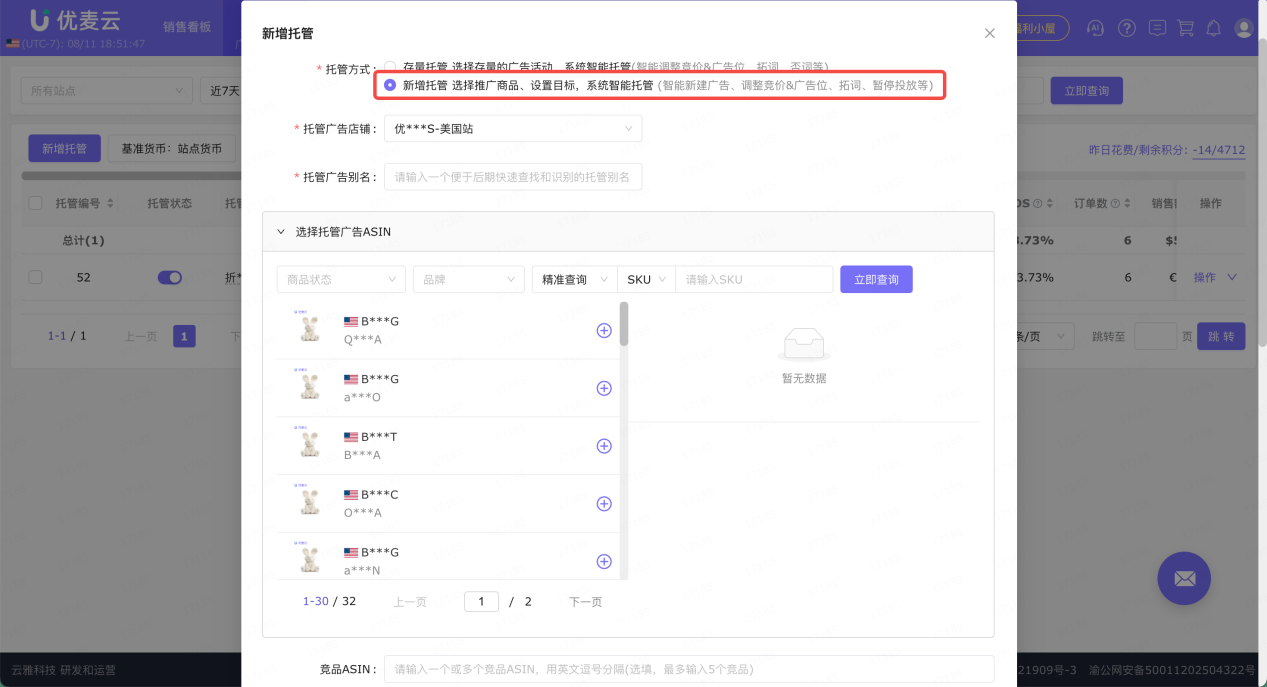Select the 新增托管 radio option

(x=389, y=85)
